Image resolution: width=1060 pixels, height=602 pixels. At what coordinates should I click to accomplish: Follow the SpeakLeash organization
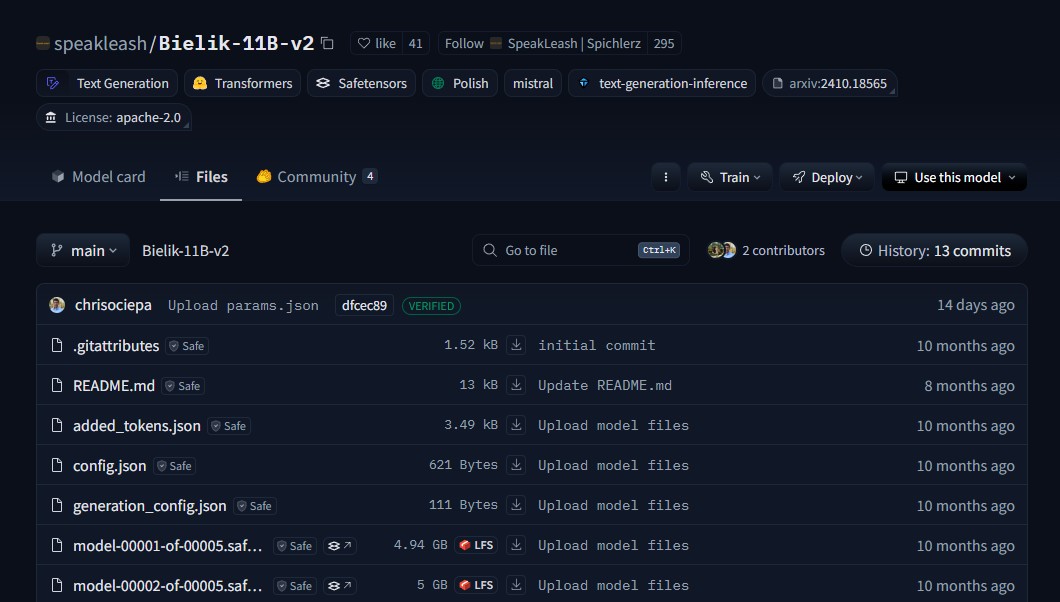(x=464, y=43)
